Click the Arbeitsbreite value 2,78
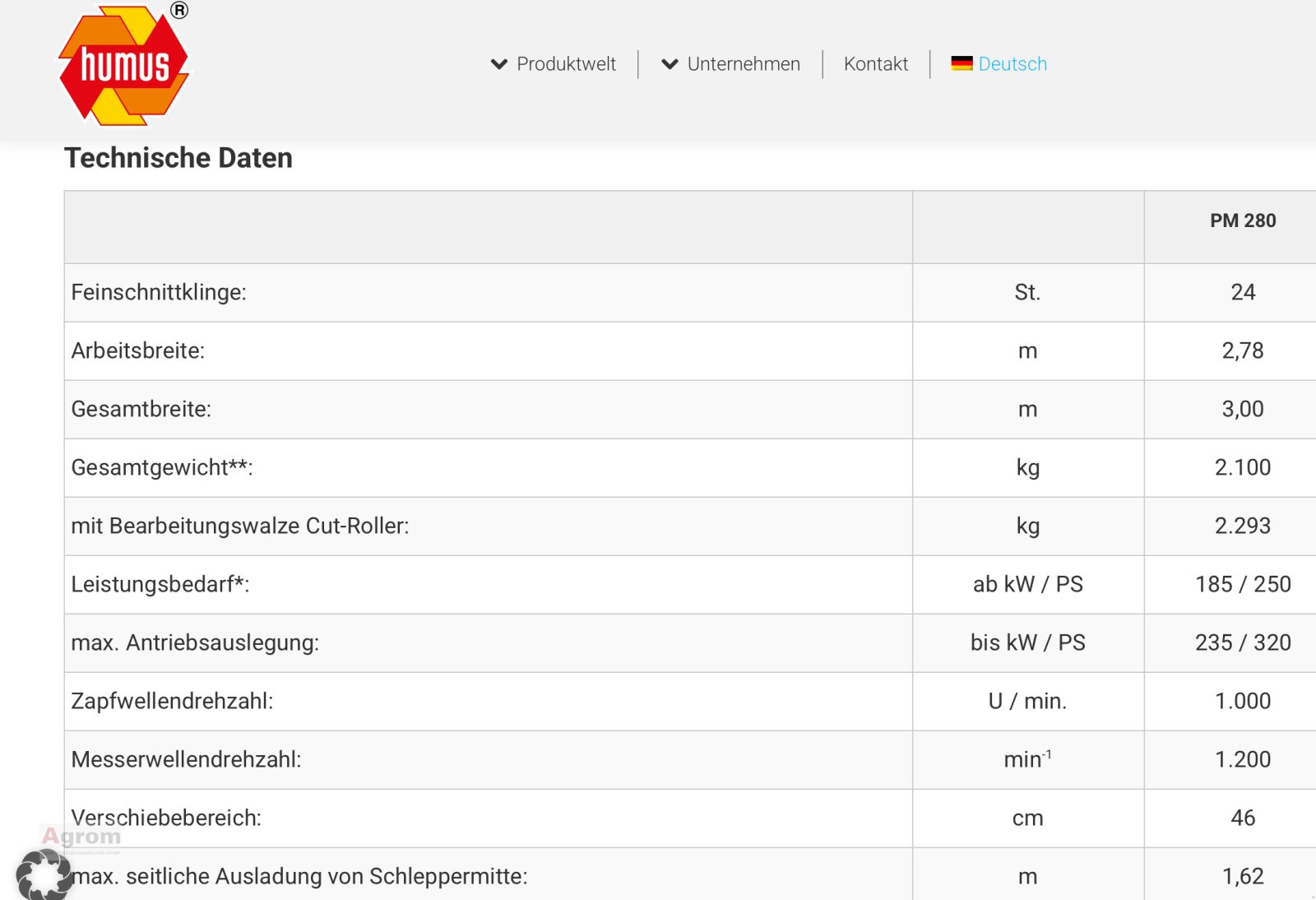The image size is (1316, 900). (1242, 350)
